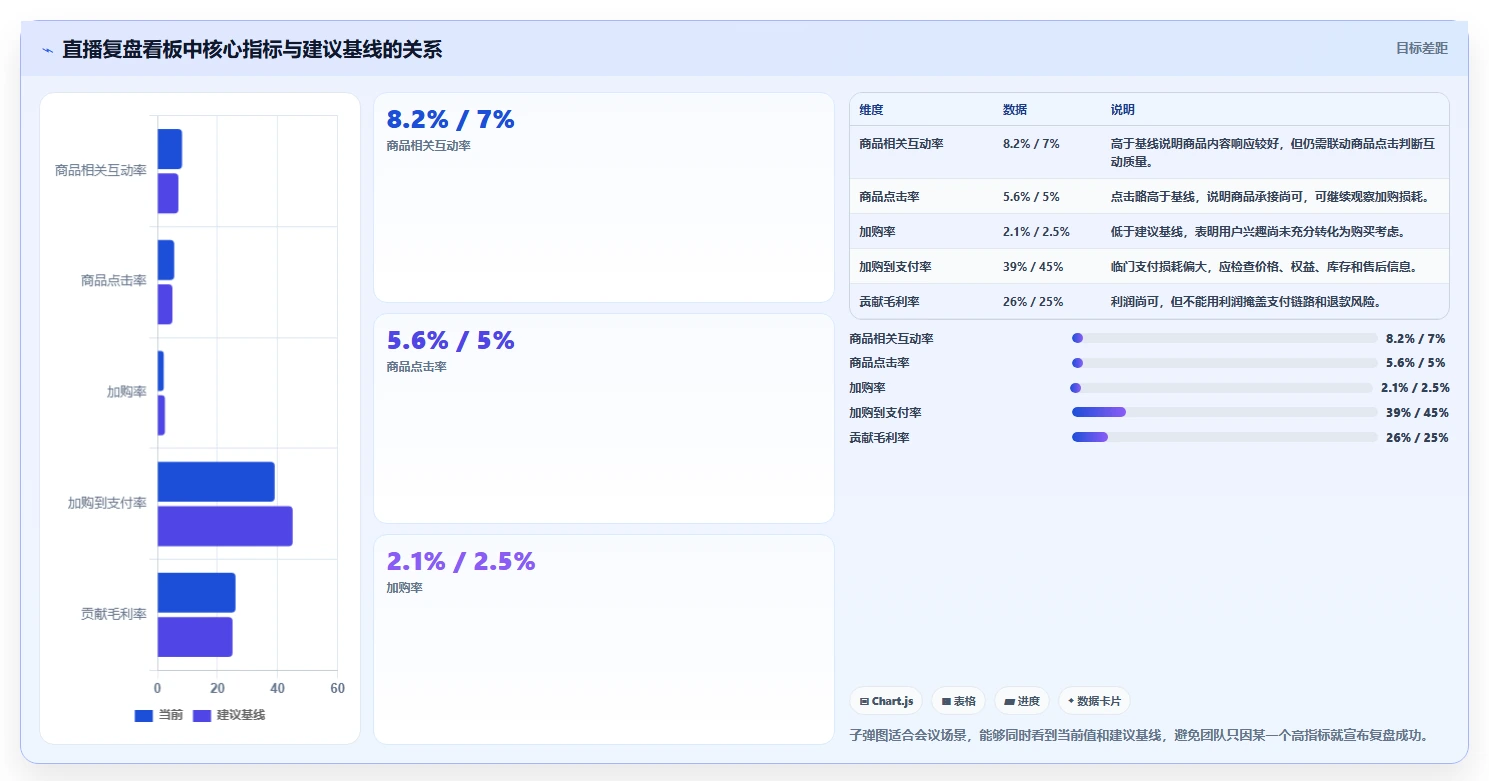The width and height of the screenshot is (1489, 781).
Task: Click the 贡献毛利率 table row name
Action: point(889,302)
